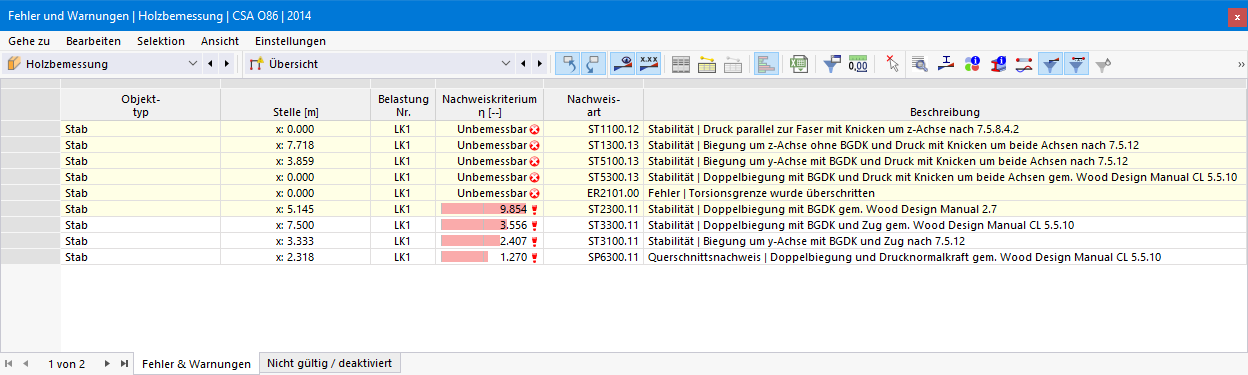The width and height of the screenshot is (1248, 375).
Task: Click the red beam section info icon
Action: [x=998, y=64]
